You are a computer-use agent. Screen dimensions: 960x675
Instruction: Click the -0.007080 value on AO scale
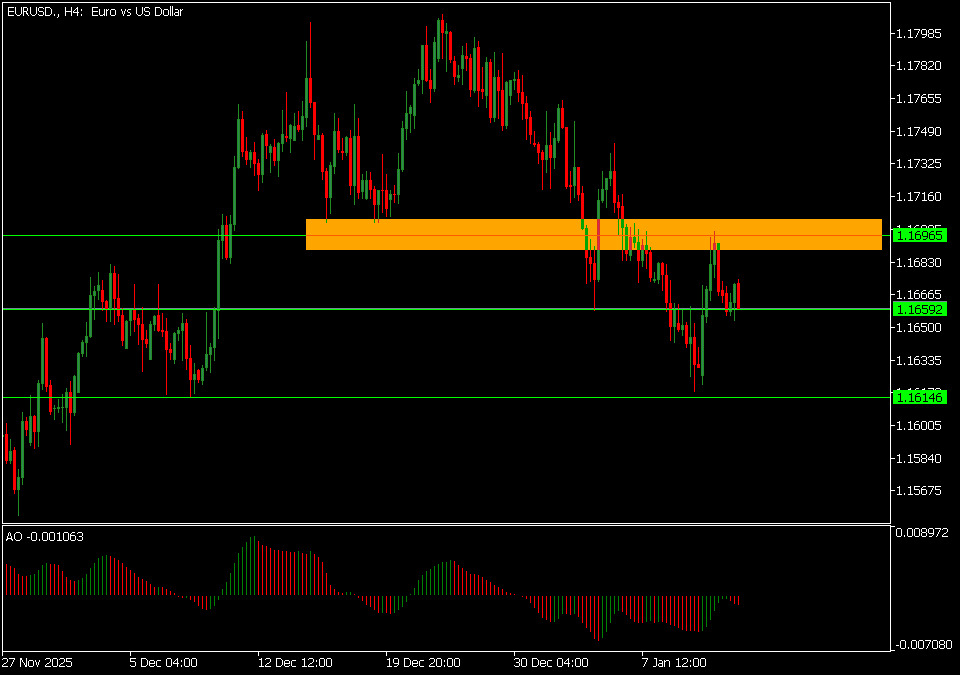[922, 646]
